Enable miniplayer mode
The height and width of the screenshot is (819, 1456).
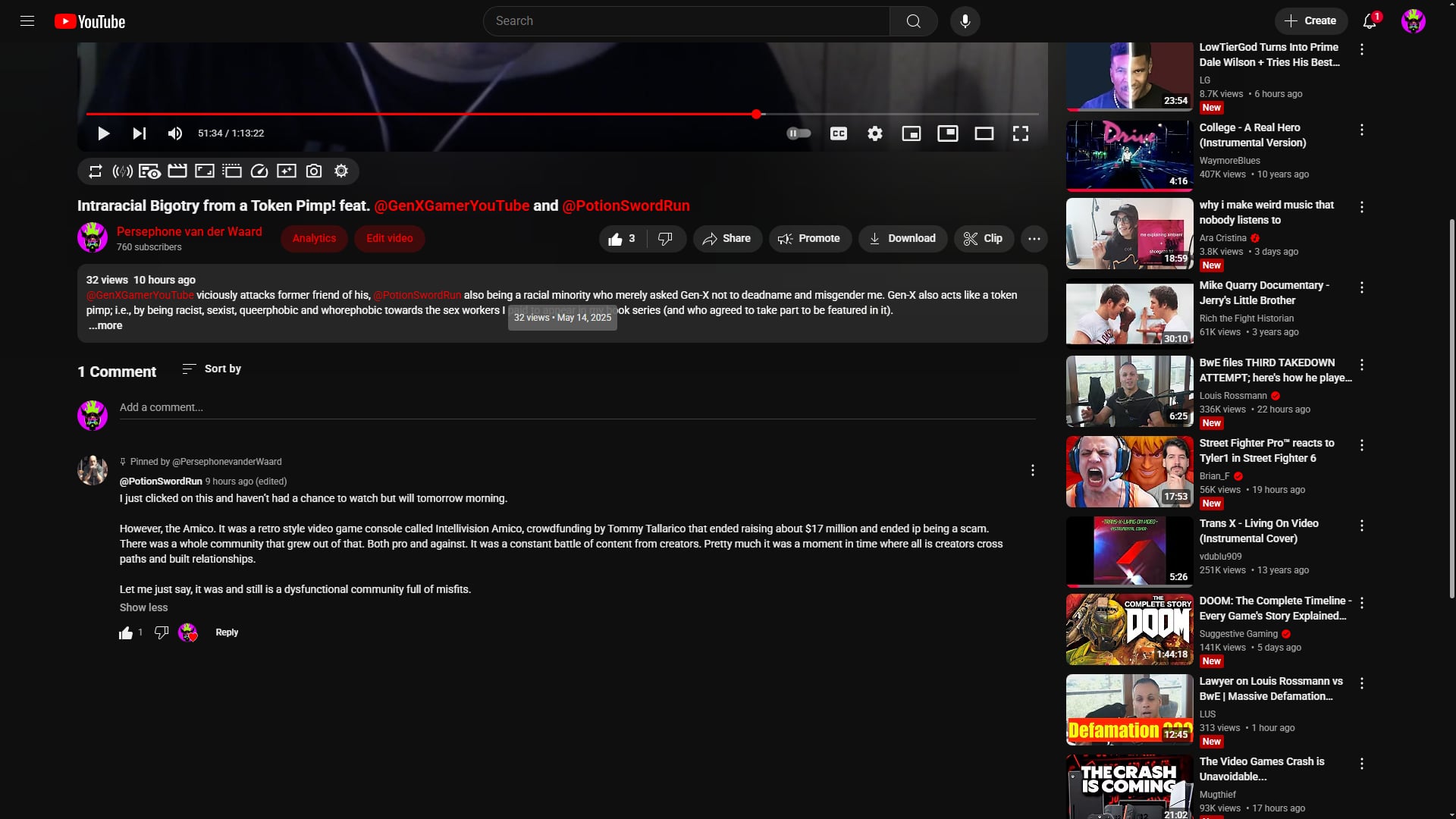click(912, 133)
